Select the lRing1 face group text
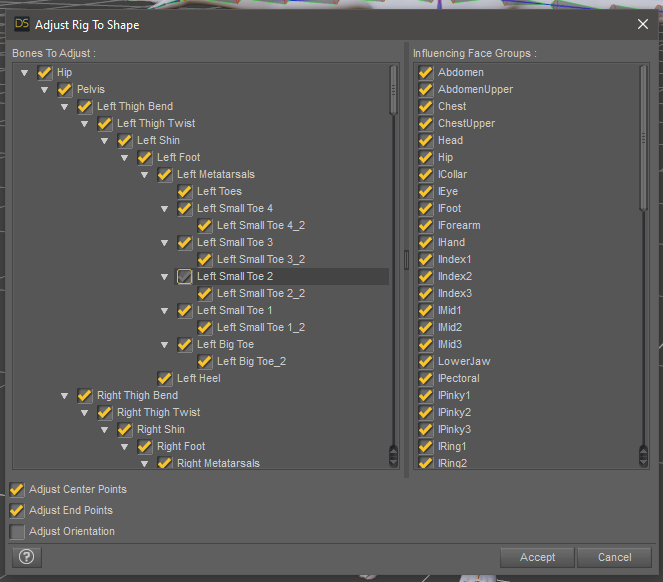 tap(452, 446)
